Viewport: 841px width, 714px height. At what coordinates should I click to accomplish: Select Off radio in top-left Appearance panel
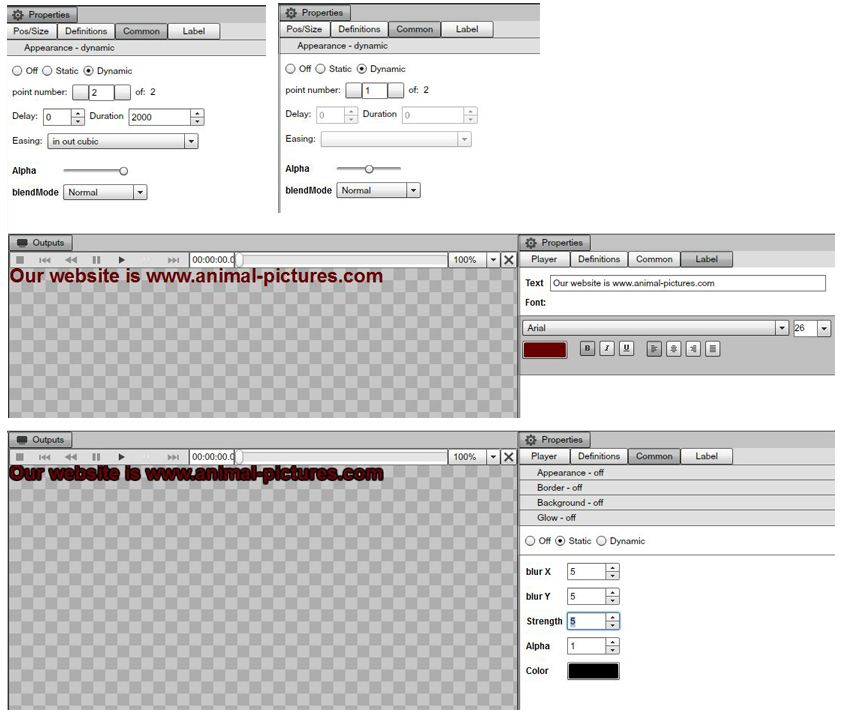17,71
